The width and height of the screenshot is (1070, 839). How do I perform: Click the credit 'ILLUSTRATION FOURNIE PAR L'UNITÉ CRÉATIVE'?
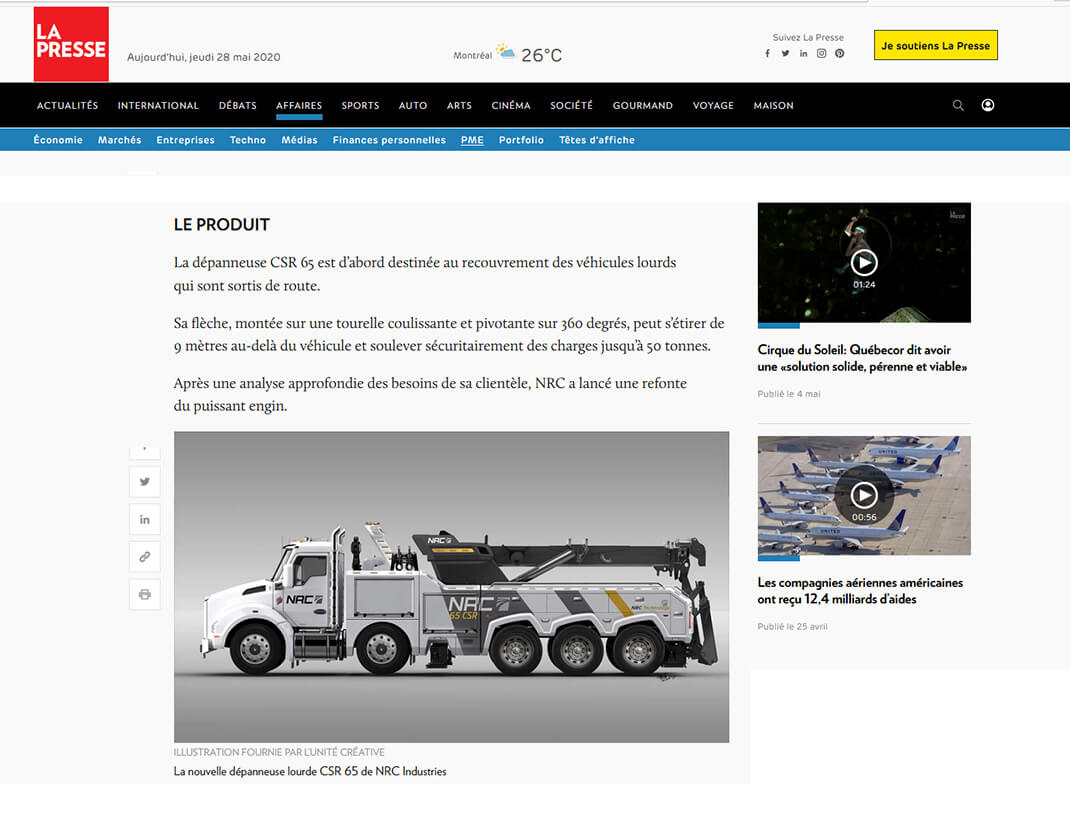pyautogui.click(x=279, y=752)
